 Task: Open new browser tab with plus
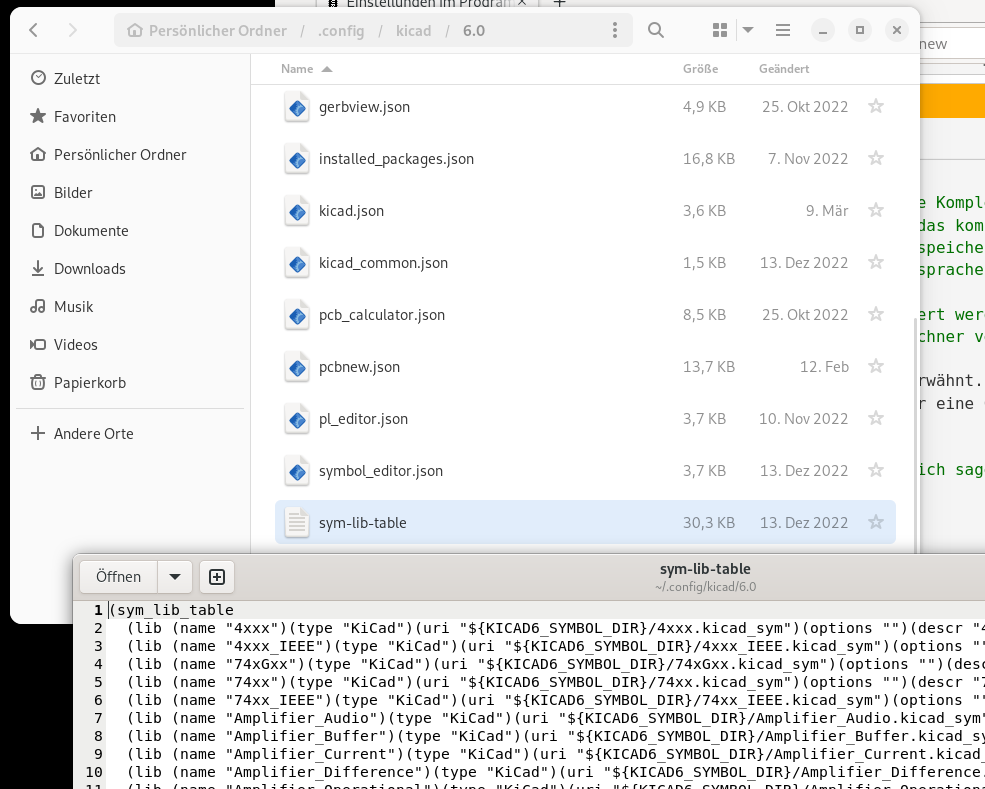559,3
